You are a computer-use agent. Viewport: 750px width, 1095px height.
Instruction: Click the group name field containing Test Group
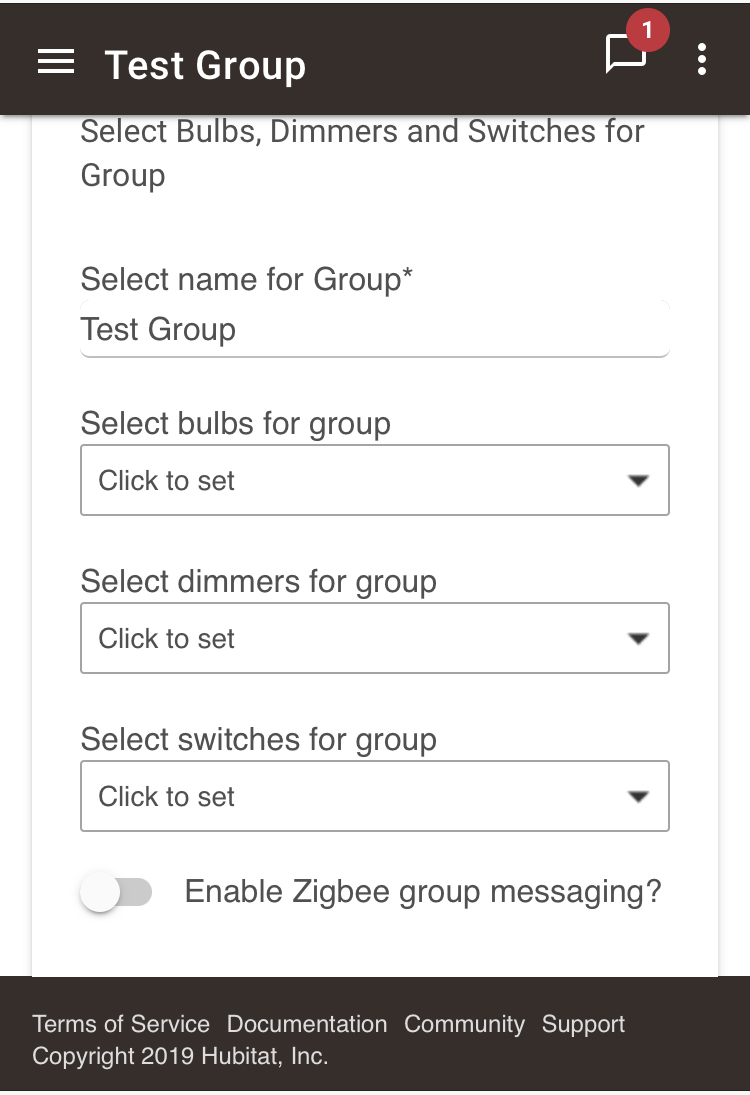(x=375, y=329)
